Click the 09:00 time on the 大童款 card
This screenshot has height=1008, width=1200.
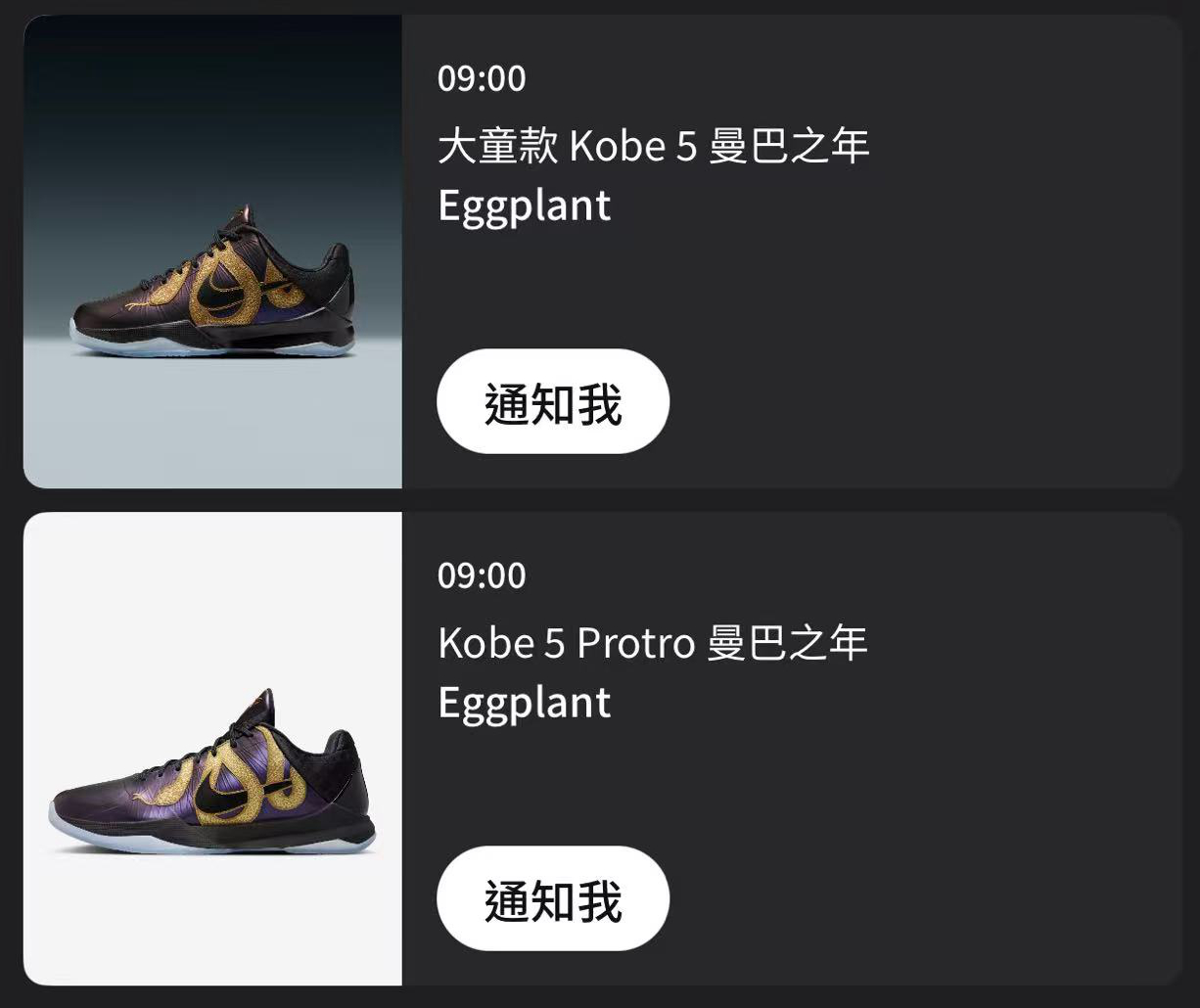[482, 78]
